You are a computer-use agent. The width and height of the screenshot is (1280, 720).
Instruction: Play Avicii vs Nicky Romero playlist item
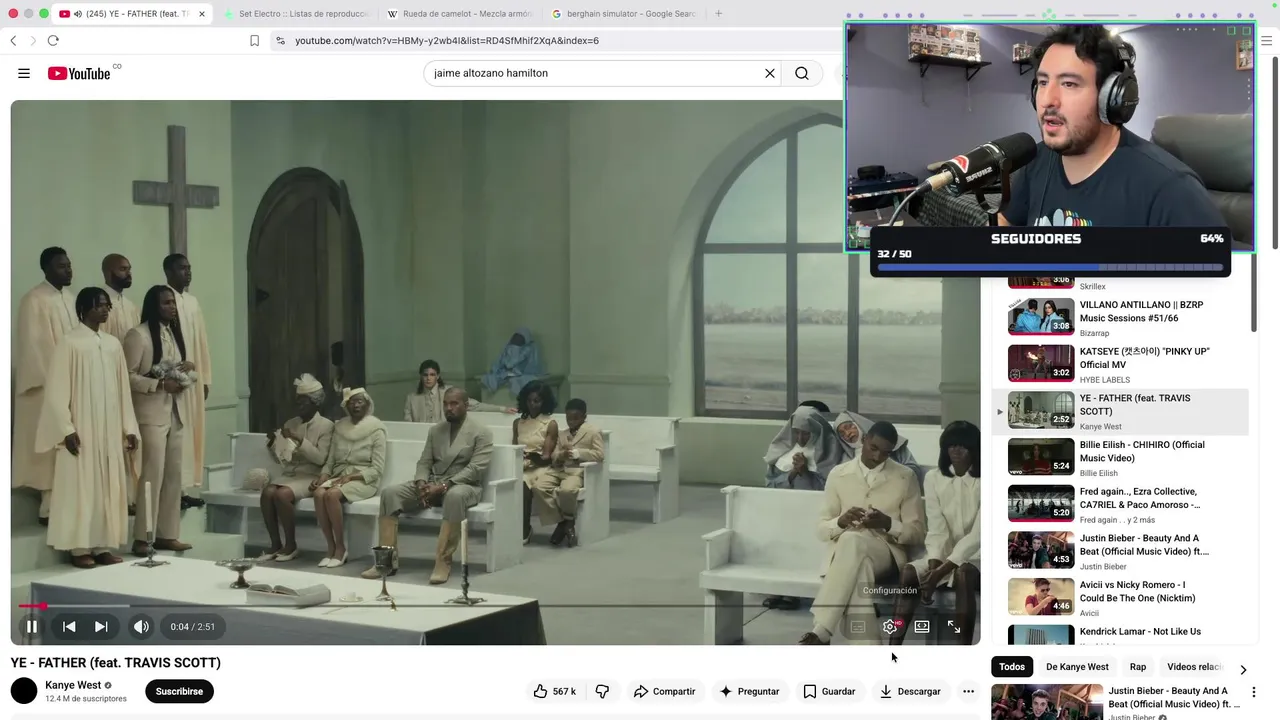(1120, 598)
